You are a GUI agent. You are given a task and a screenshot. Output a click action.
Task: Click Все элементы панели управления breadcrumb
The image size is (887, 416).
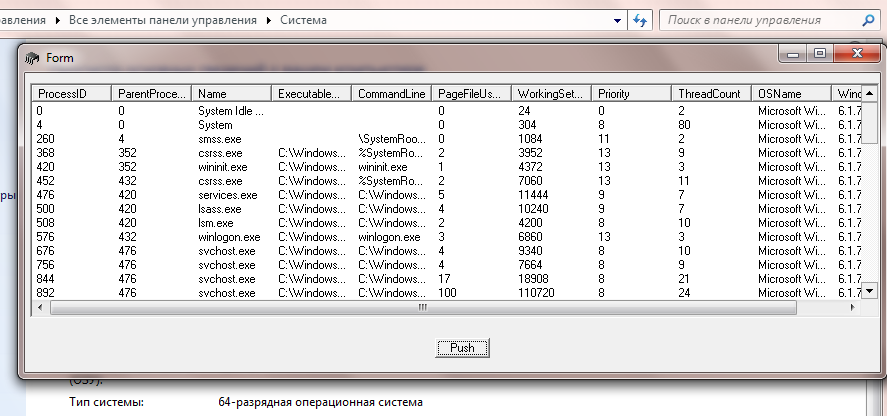tap(164, 19)
